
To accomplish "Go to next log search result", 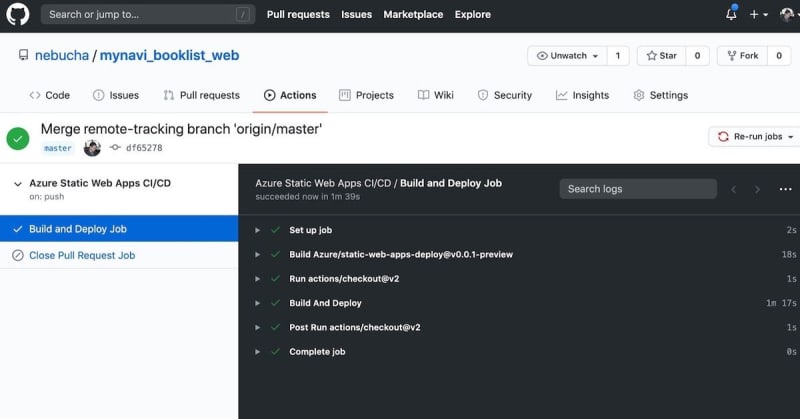I will click(757, 189).
